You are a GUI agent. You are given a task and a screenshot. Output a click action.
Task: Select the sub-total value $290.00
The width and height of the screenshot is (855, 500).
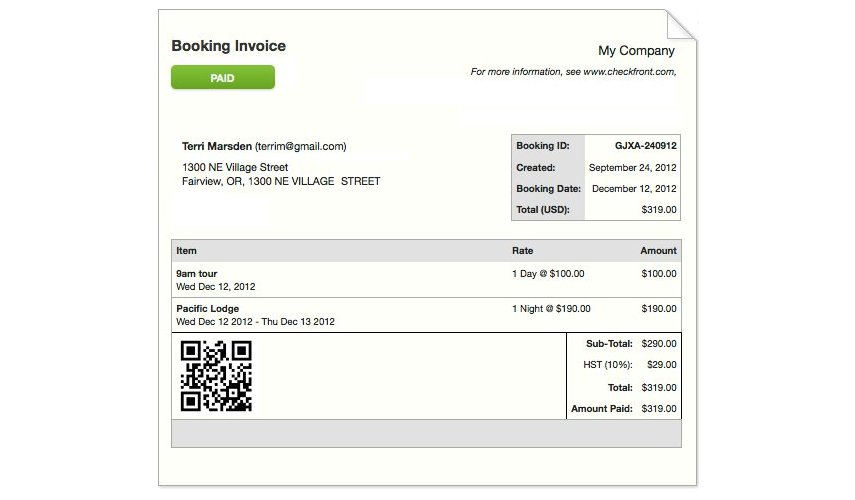tap(659, 344)
